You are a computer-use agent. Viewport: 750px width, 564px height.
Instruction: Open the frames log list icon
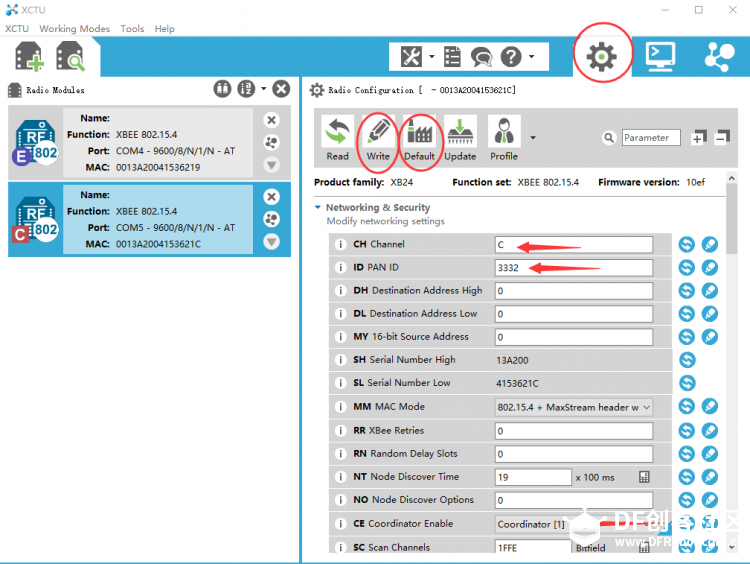click(452, 56)
